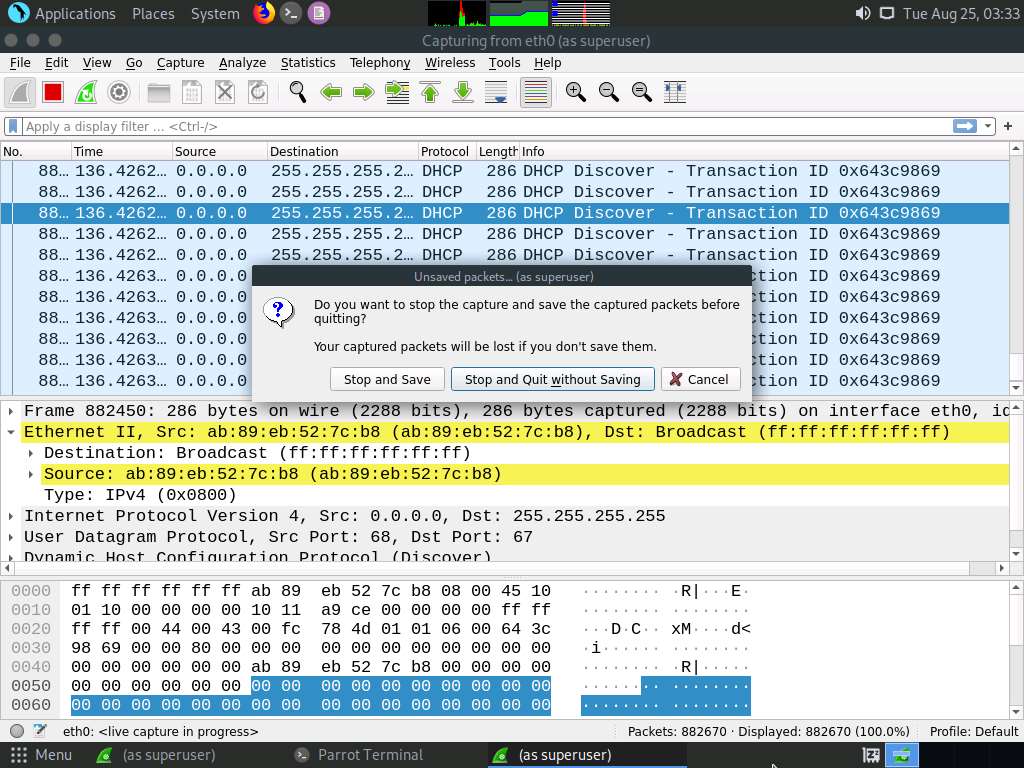Click the hex pane vertical scrollbar

coord(1016,650)
